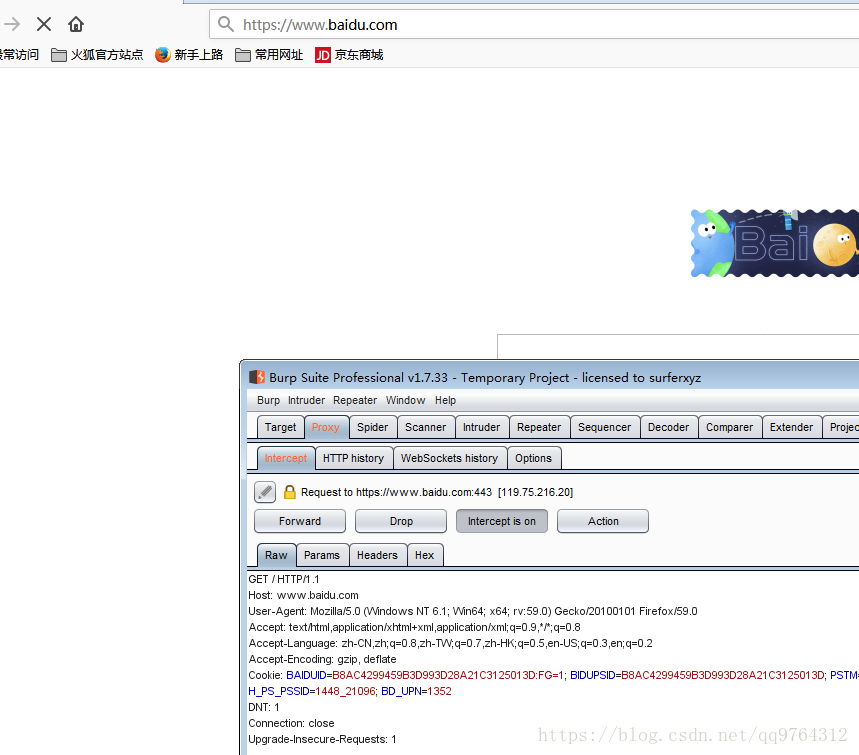Click the baidu.com URL address field
Viewport: 859px width, 755px height.
point(534,25)
